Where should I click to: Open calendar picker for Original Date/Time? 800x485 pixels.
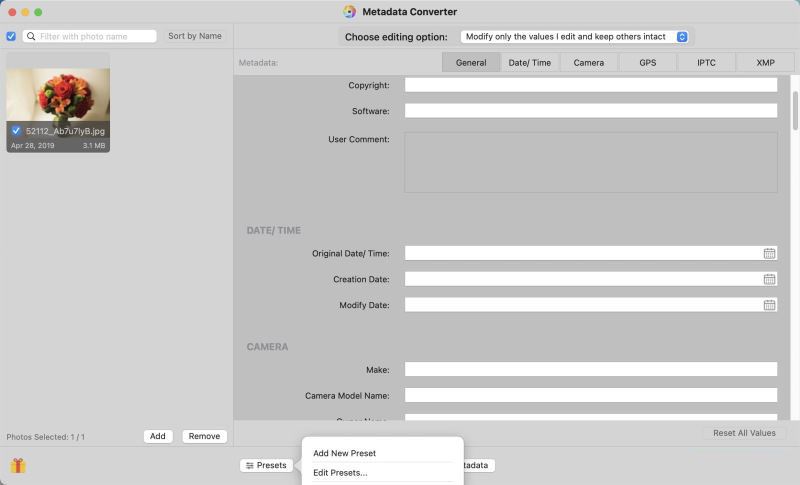pos(769,253)
